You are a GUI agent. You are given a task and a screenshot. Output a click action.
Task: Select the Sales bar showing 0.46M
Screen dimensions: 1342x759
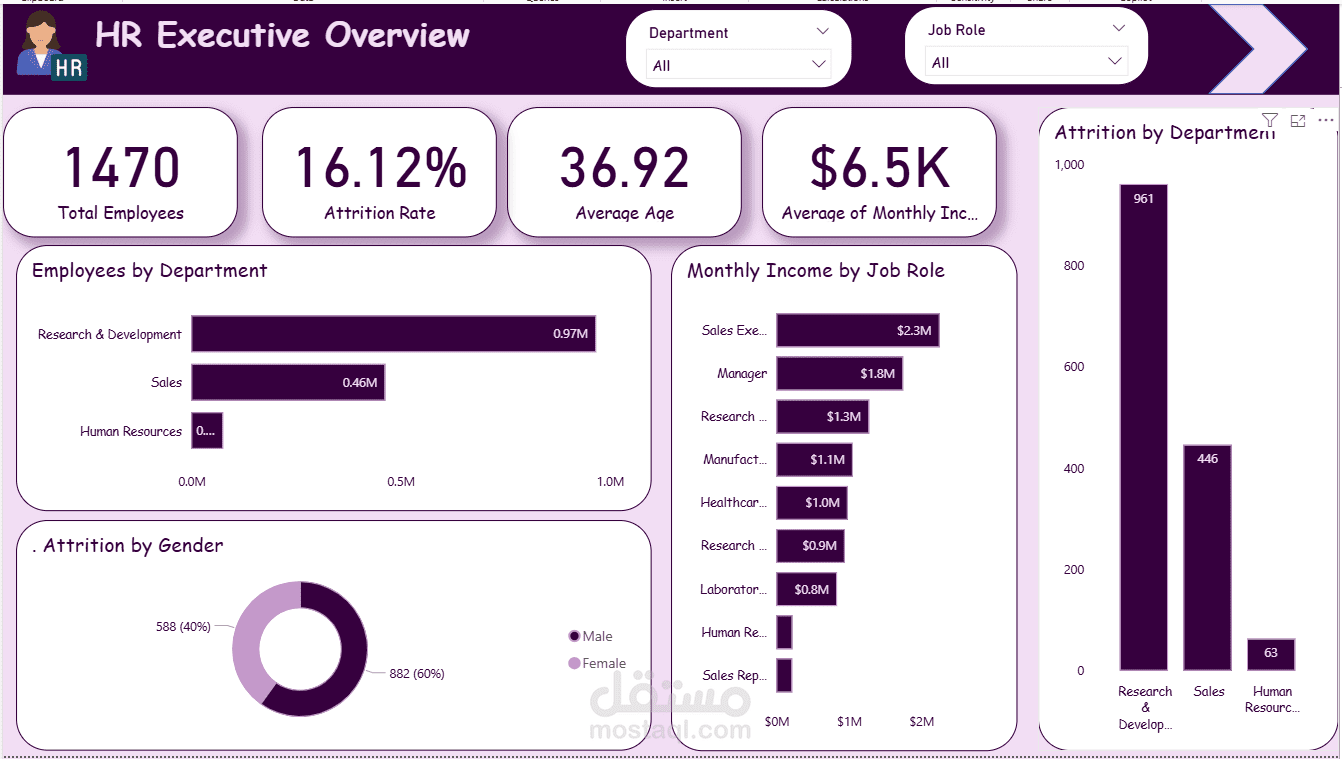click(x=288, y=382)
